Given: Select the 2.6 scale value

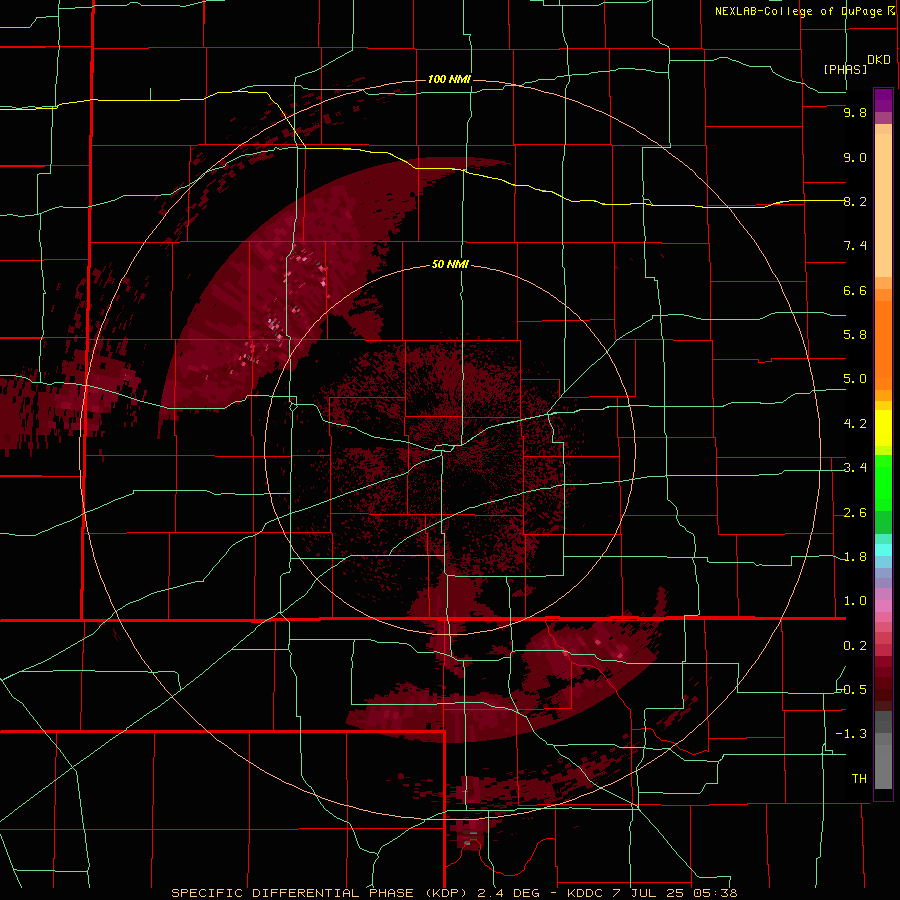Looking at the screenshot, I should tap(855, 513).
